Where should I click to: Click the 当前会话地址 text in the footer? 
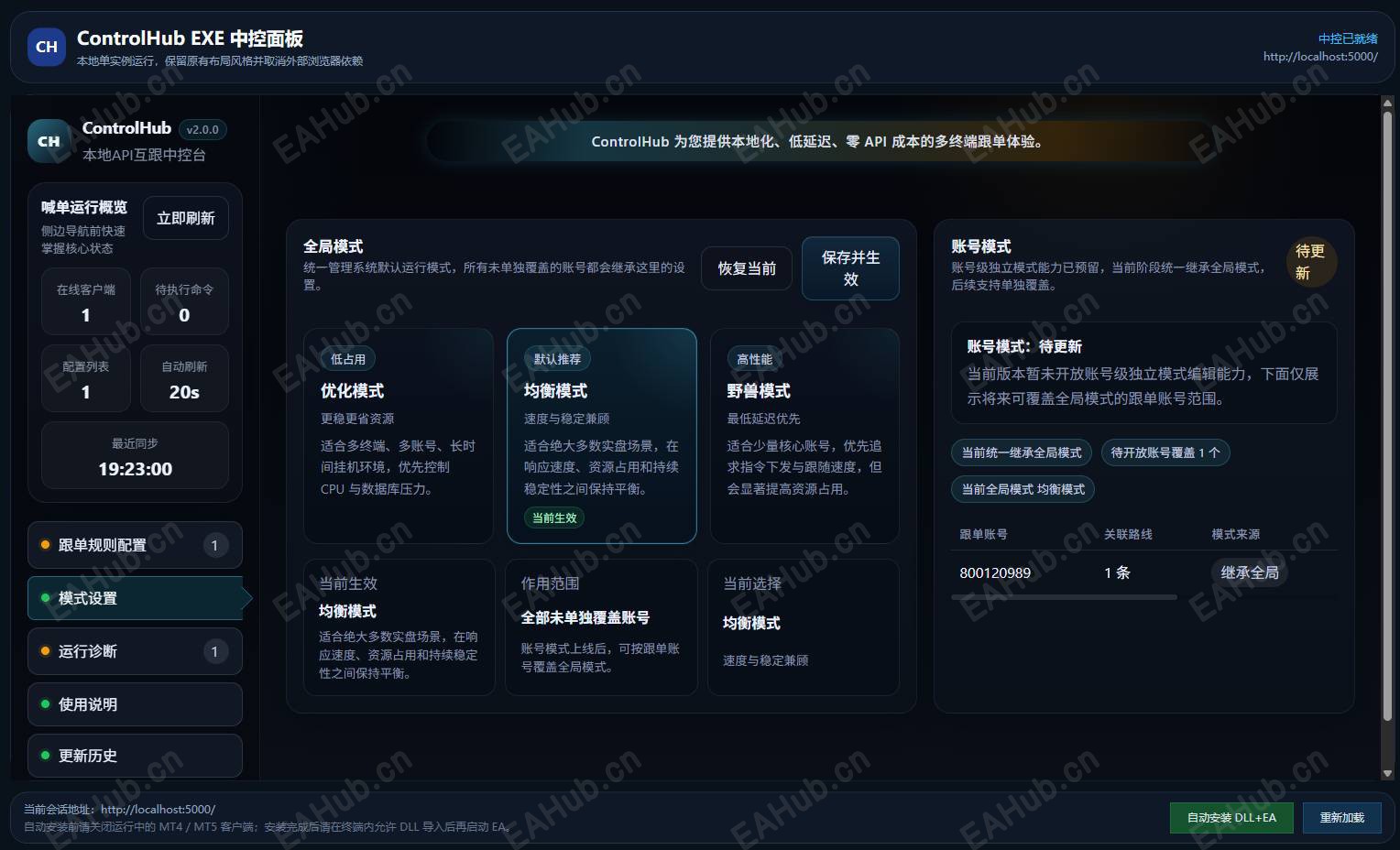coord(120,810)
